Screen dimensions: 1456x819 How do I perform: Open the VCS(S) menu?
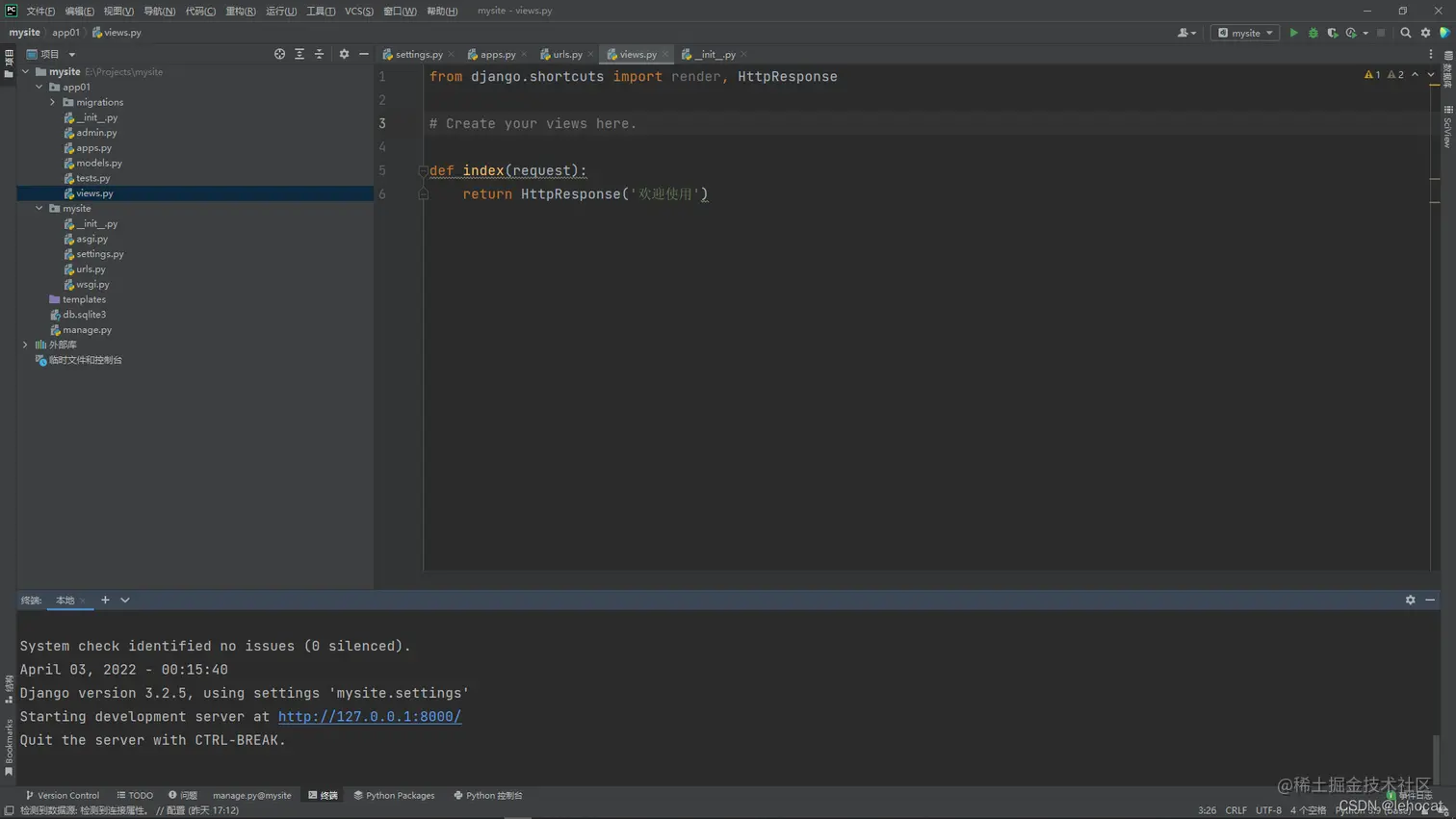pos(359,11)
